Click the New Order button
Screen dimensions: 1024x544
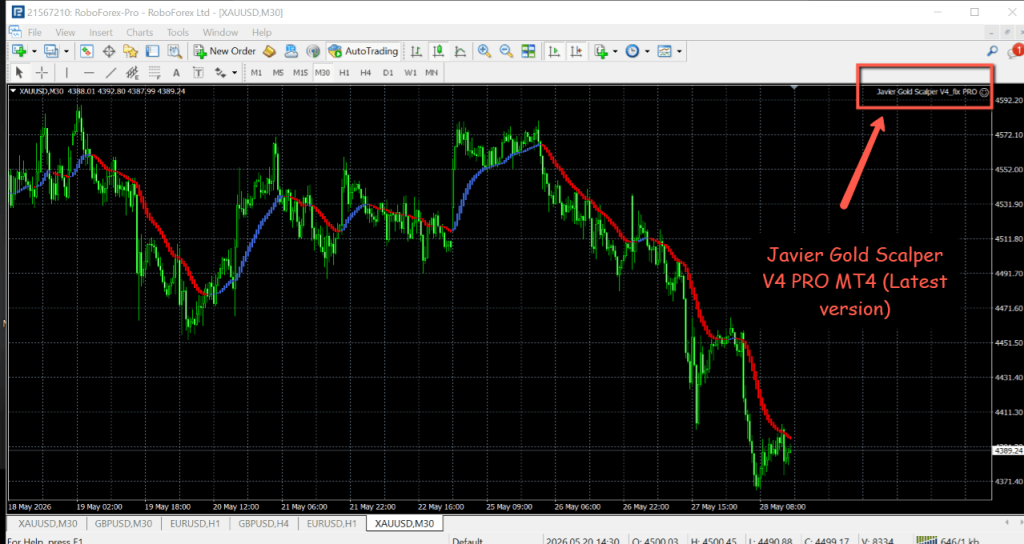pos(225,51)
